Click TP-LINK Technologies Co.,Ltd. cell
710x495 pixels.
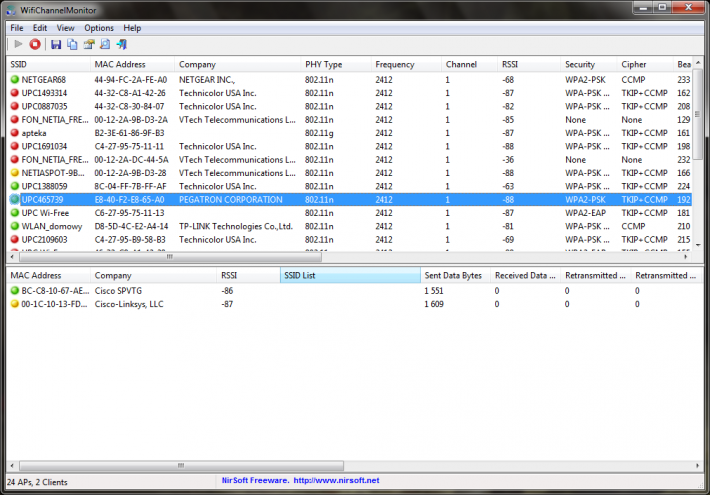click(236, 226)
